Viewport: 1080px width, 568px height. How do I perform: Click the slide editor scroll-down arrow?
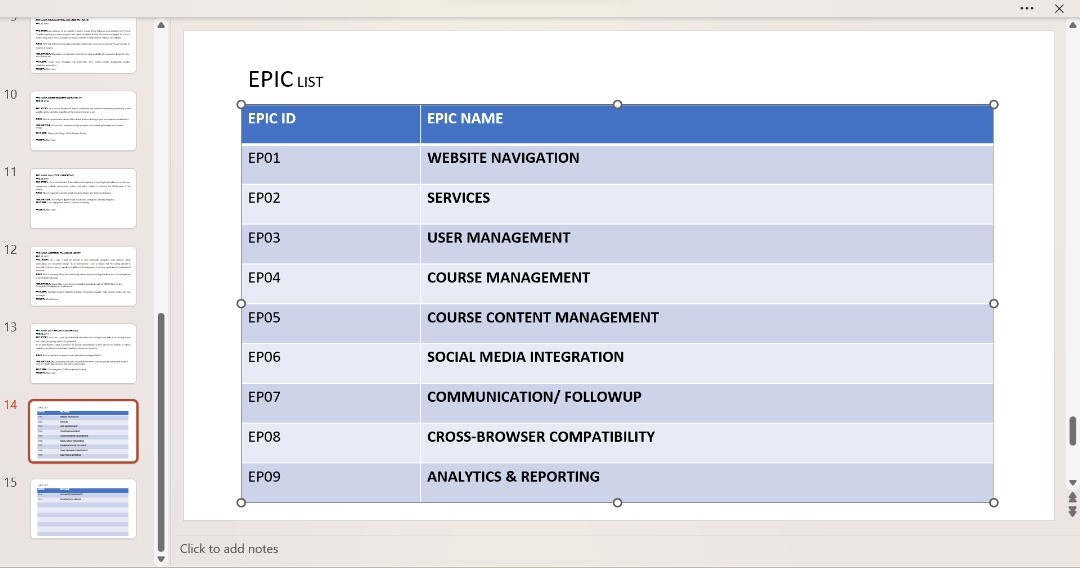pyautogui.click(x=1073, y=483)
